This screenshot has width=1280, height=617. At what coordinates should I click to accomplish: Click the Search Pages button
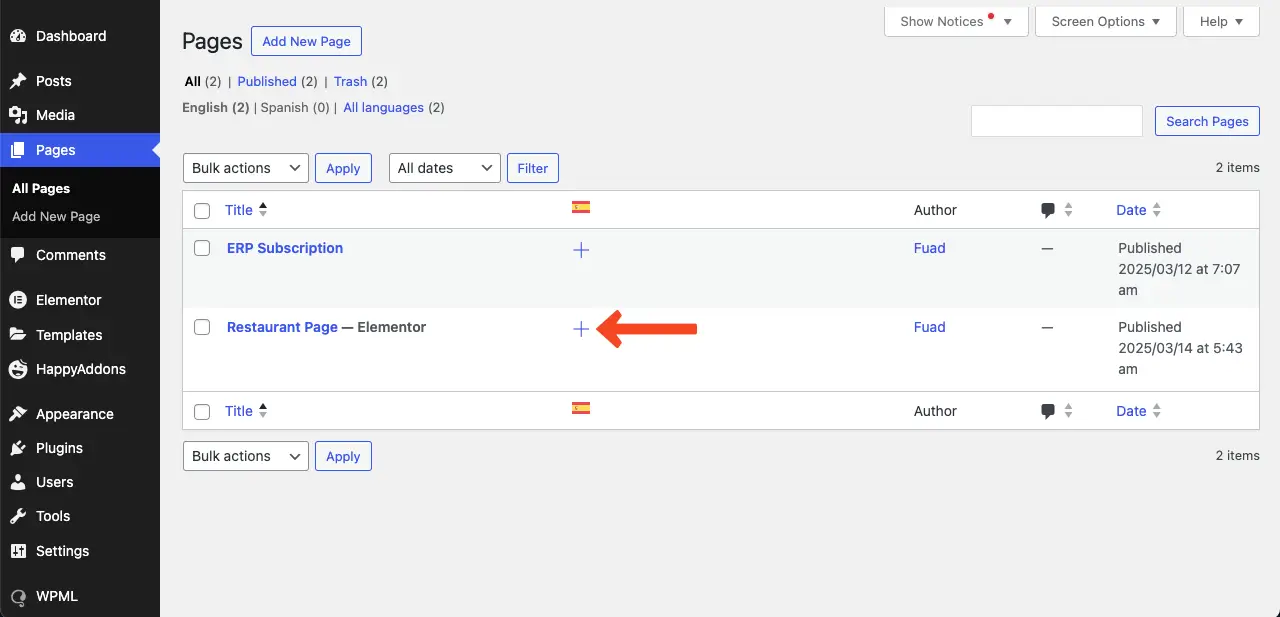(1207, 121)
